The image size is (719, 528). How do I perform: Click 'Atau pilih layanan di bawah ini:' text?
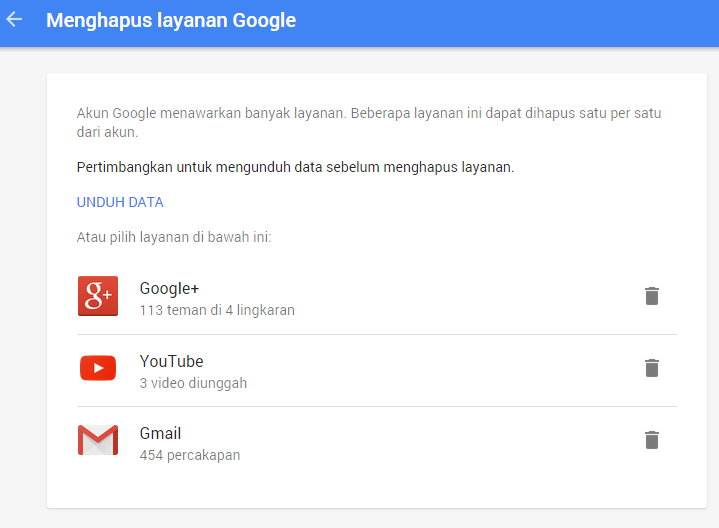point(174,237)
